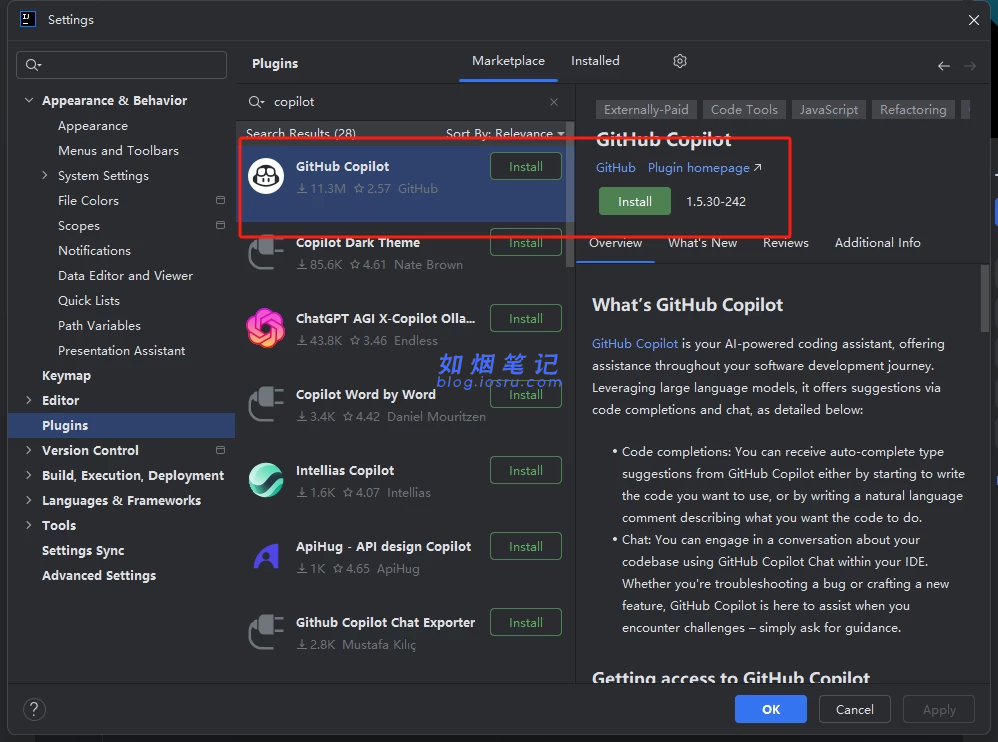
Task: Click the plugins settings gear icon
Action: tap(680, 61)
